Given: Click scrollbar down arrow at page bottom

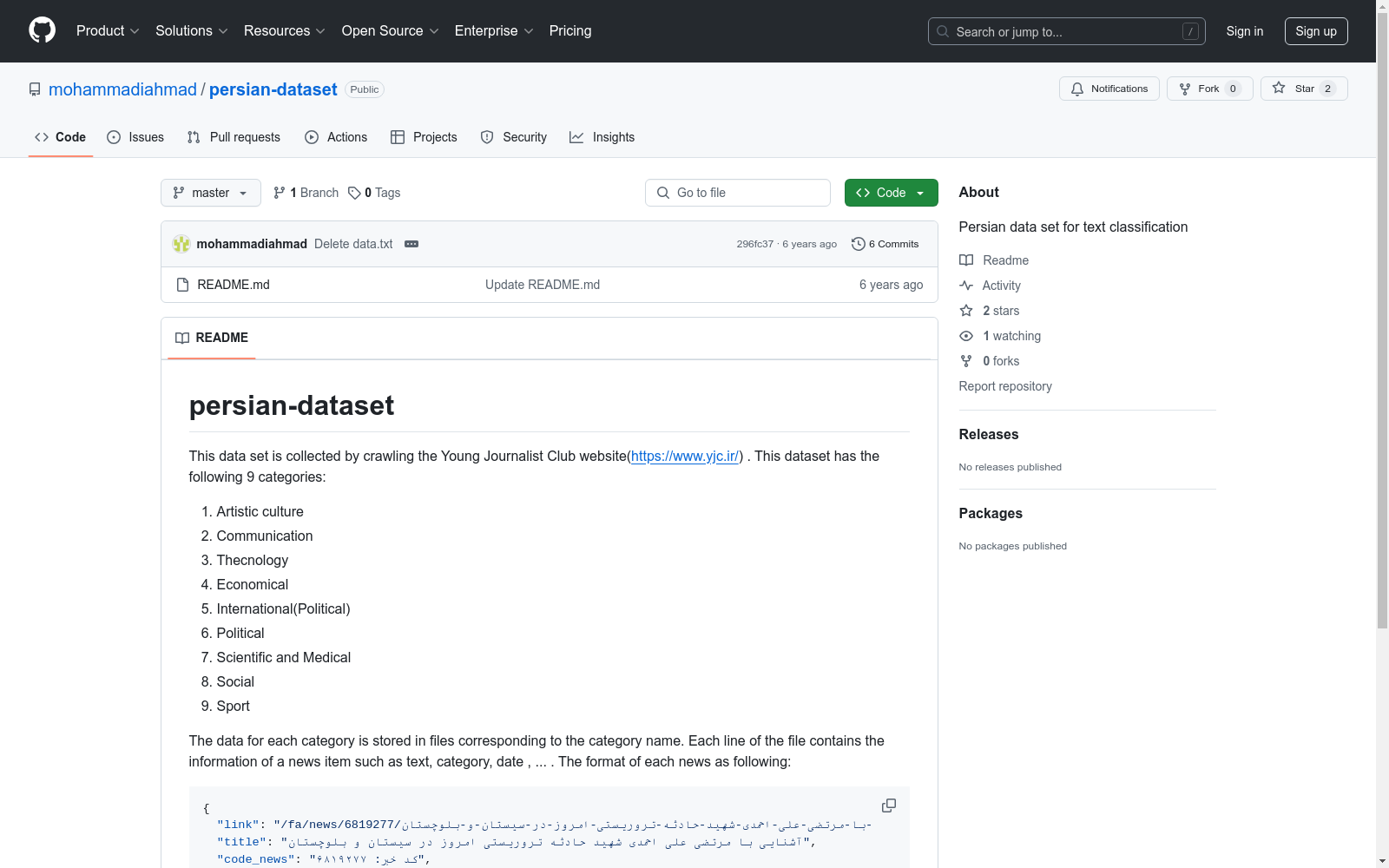Looking at the screenshot, I should click(1383, 861).
